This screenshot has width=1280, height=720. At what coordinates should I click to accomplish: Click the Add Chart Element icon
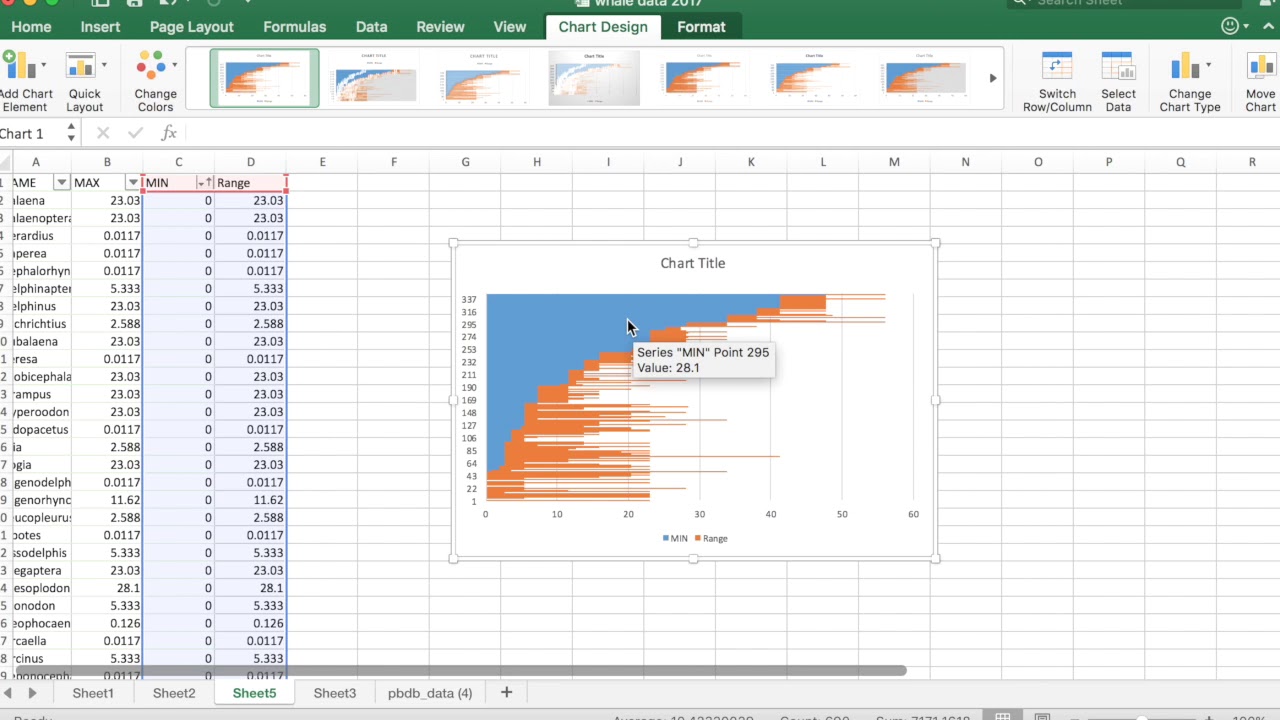tap(18, 66)
